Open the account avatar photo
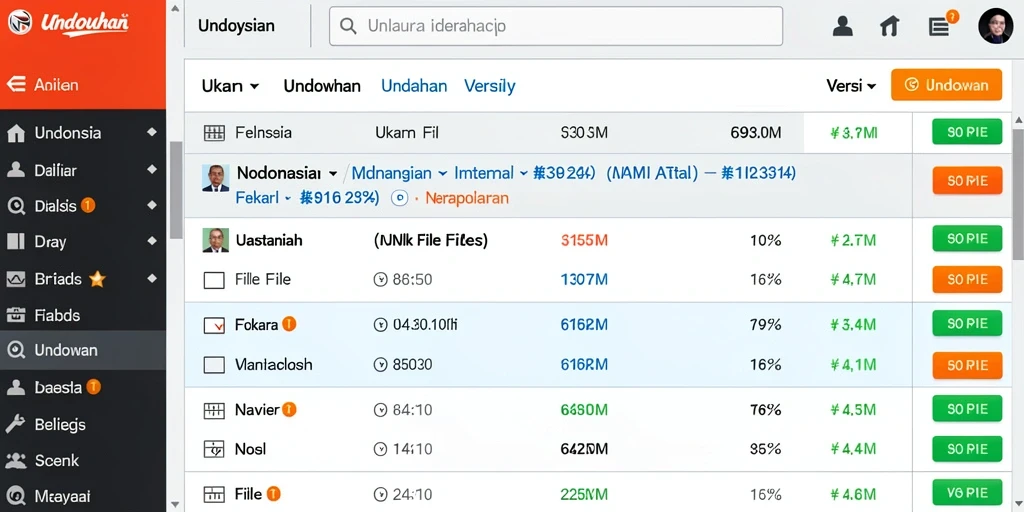This screenshot has height=512, width=1024. point(995,26)
